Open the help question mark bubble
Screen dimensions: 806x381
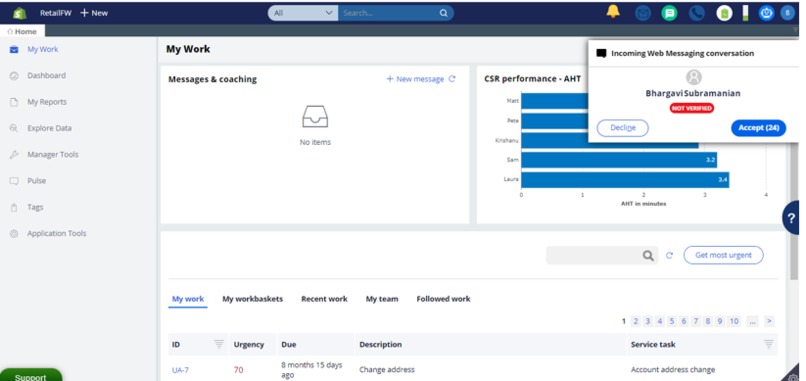tap(791, 218)
